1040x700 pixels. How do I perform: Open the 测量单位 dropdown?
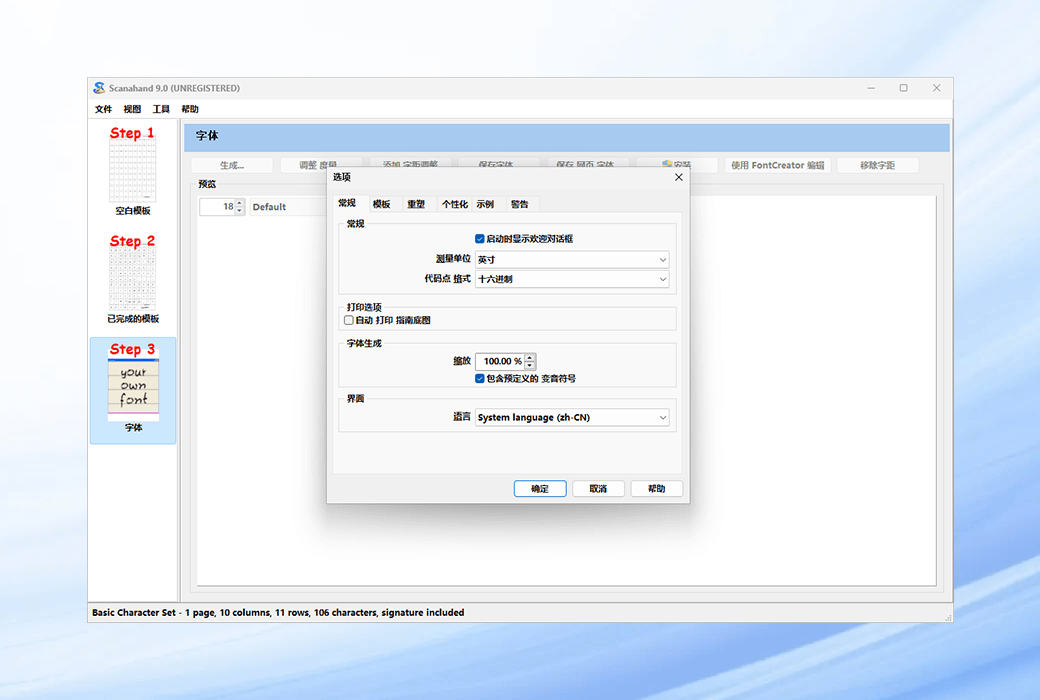pos(572,259)
